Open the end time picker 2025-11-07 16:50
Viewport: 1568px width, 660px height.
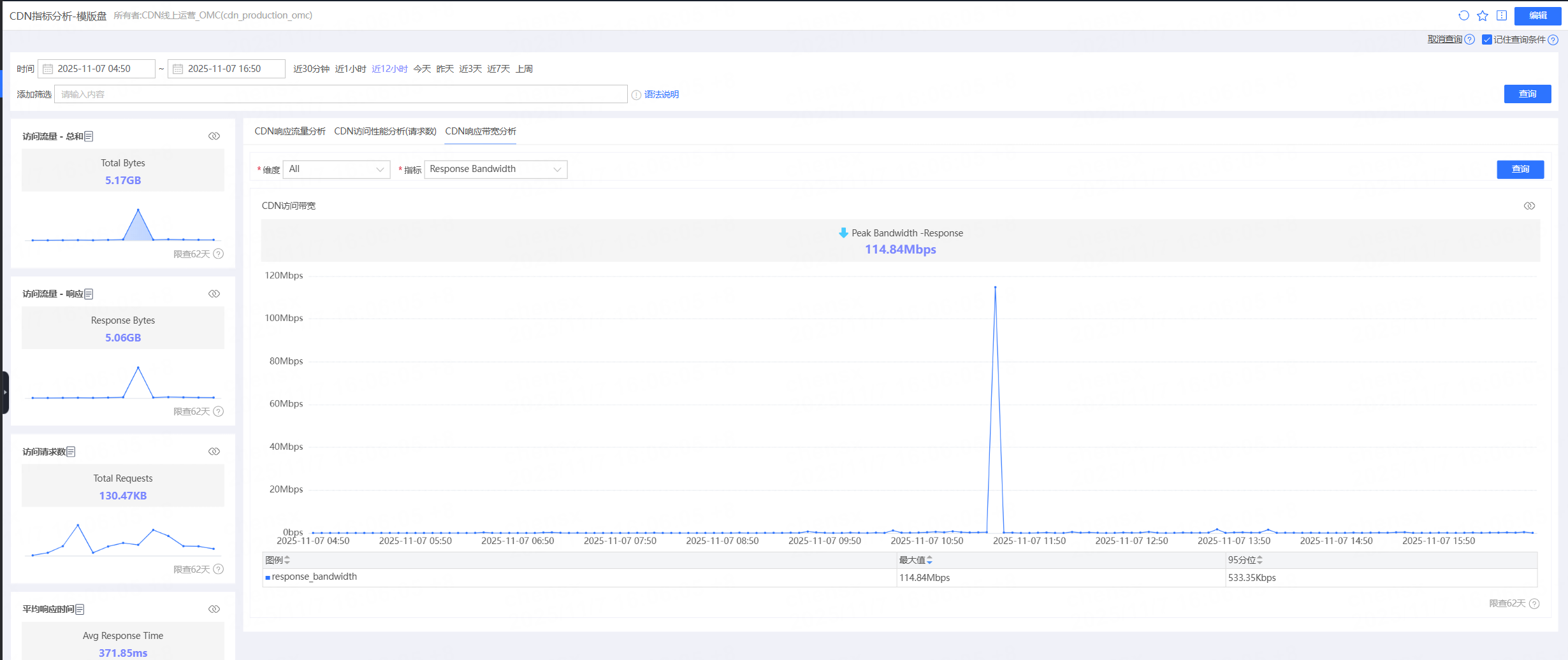click(226, 69)
